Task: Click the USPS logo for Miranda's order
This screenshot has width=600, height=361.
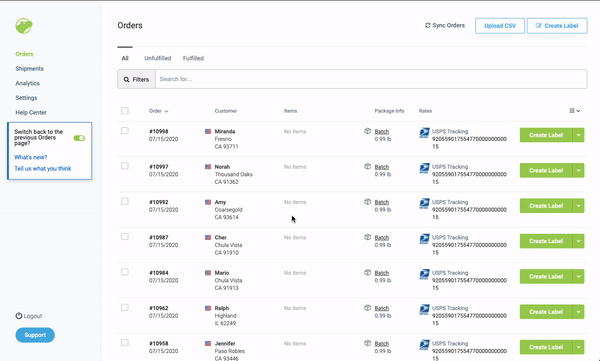Action: pyautogui.click(x=424, y=133)
